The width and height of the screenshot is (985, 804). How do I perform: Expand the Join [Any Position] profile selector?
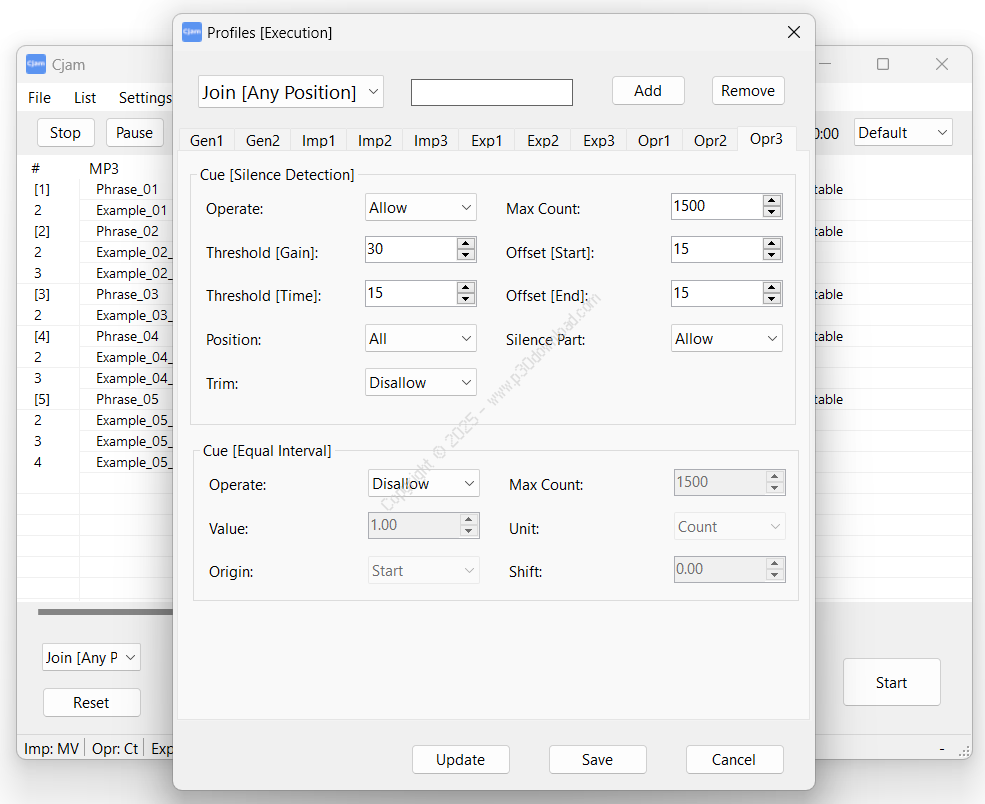[x=290, y=92]
